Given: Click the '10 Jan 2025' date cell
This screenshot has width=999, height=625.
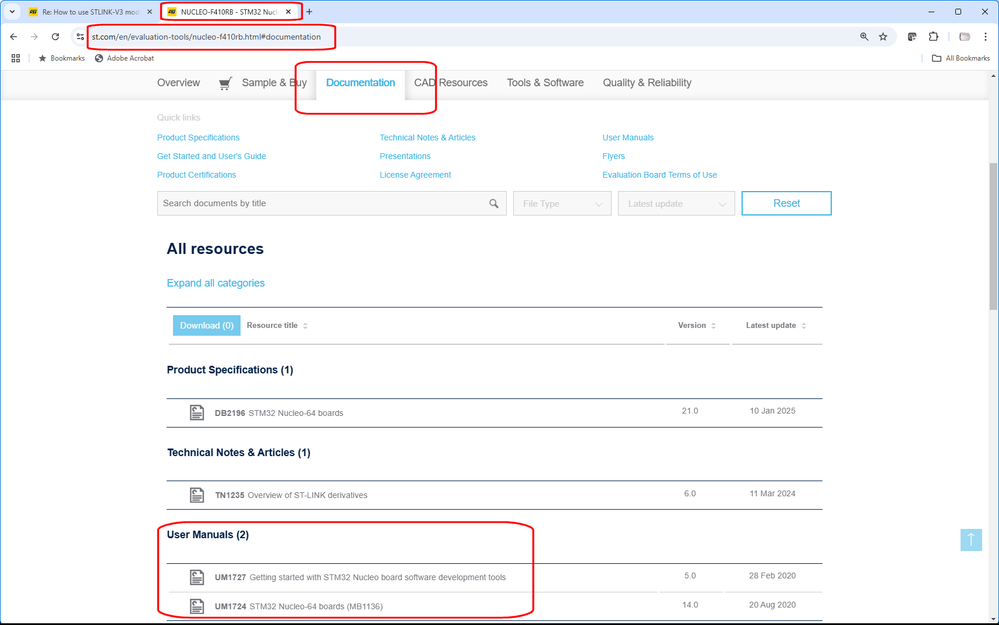Looking at the screenshot, I should [x=772, y=411].
